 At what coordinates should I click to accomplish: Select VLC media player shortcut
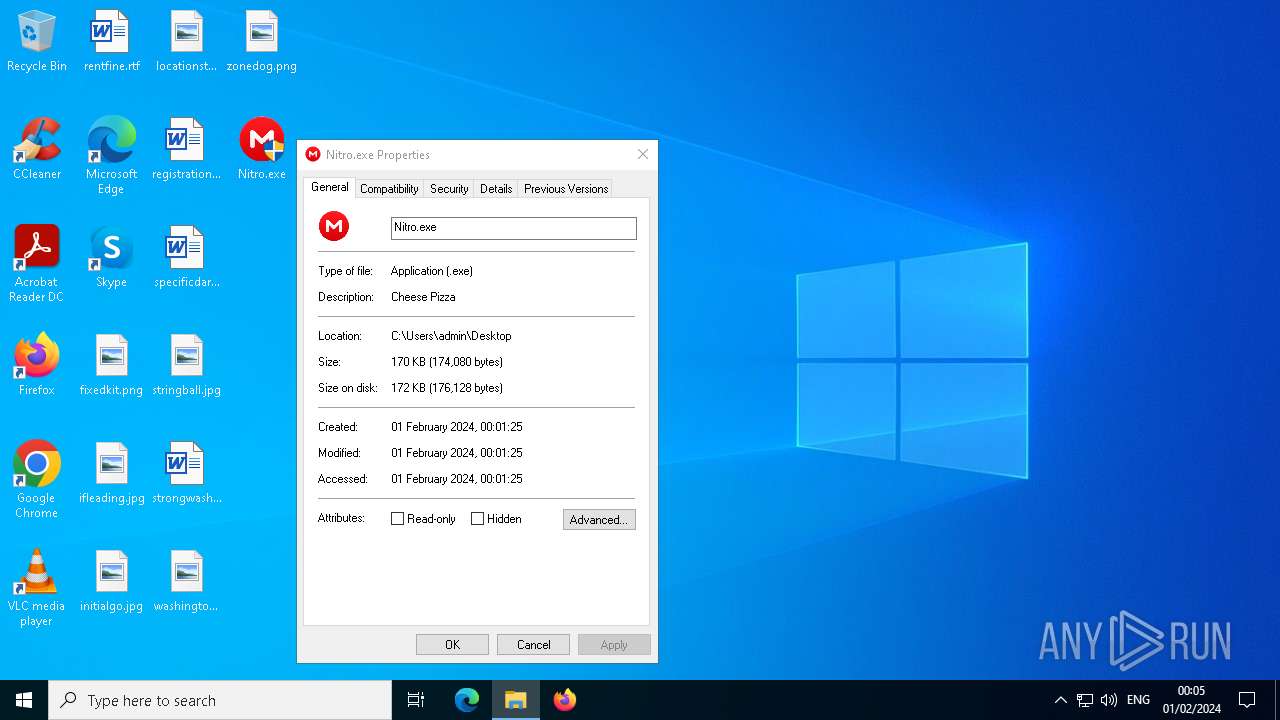[x=37, y=588]
